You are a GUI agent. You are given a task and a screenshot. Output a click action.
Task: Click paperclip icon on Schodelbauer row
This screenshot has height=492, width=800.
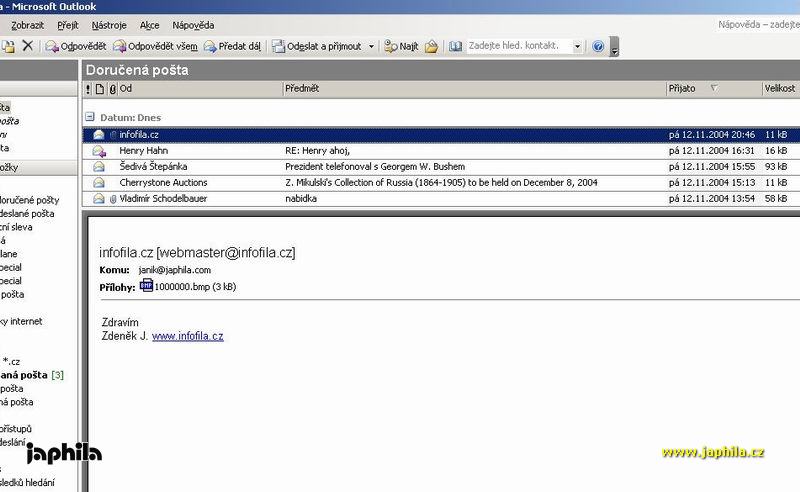coord(113,199)
